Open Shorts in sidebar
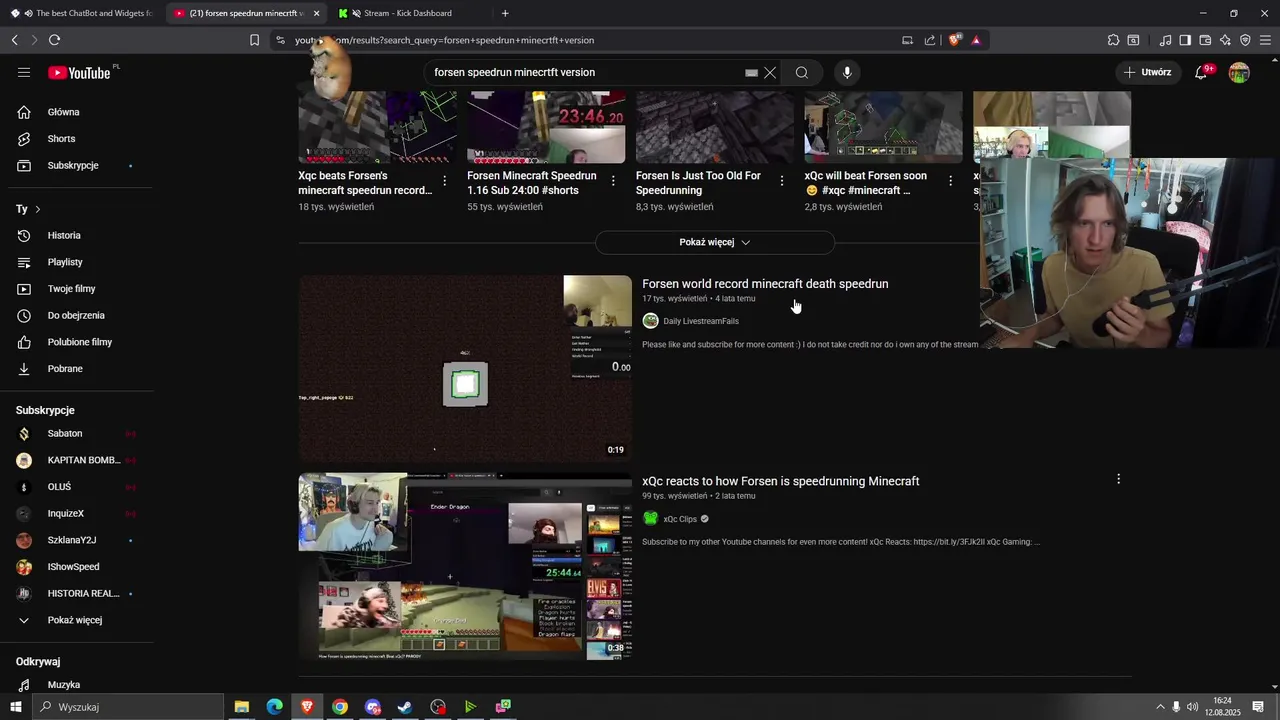 point(80,139)
